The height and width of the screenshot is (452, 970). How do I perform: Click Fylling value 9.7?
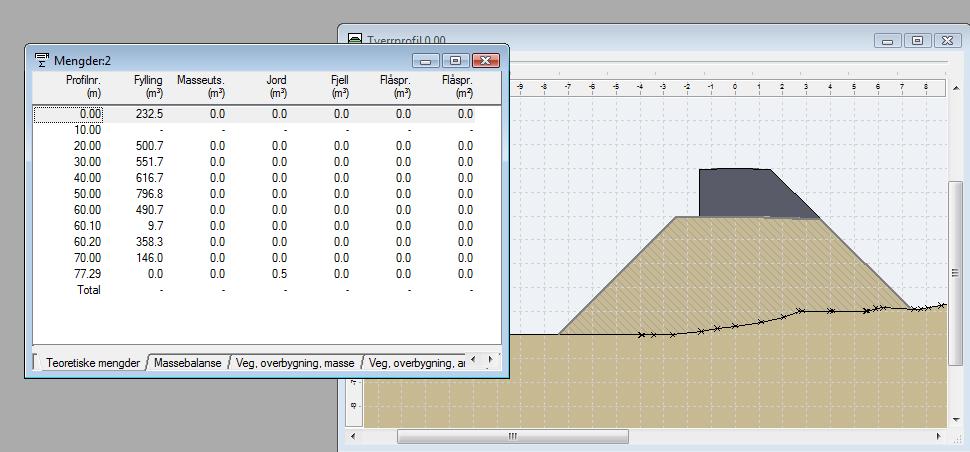(x=155, y=226)
